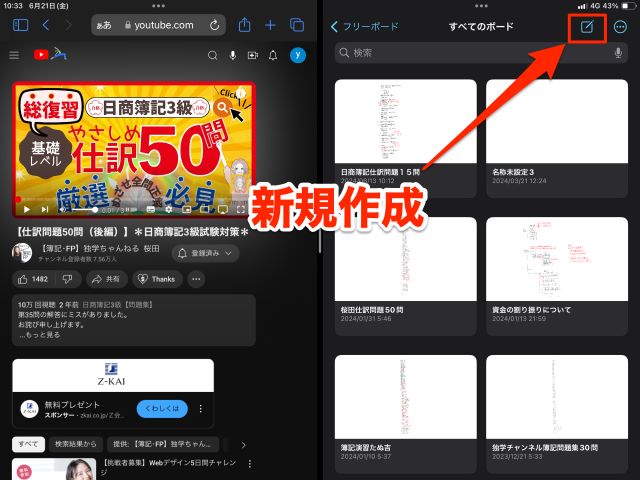Reload the YouTube page

coord(214,25)
